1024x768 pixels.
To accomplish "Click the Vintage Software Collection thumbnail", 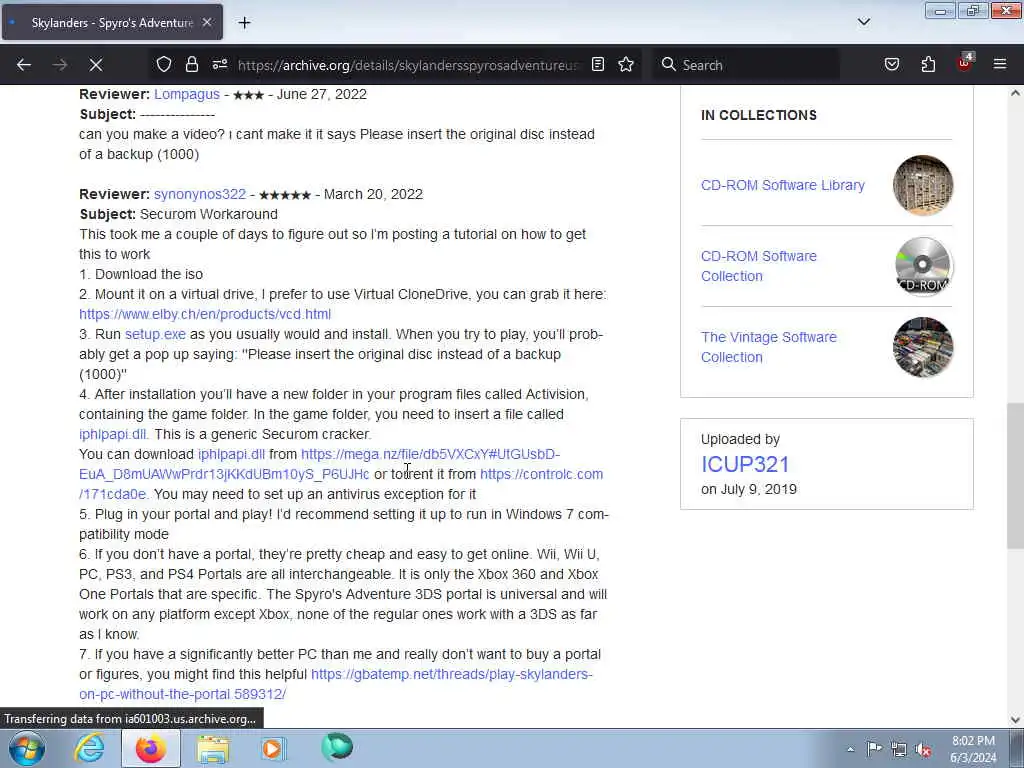I will pos(923,347).
